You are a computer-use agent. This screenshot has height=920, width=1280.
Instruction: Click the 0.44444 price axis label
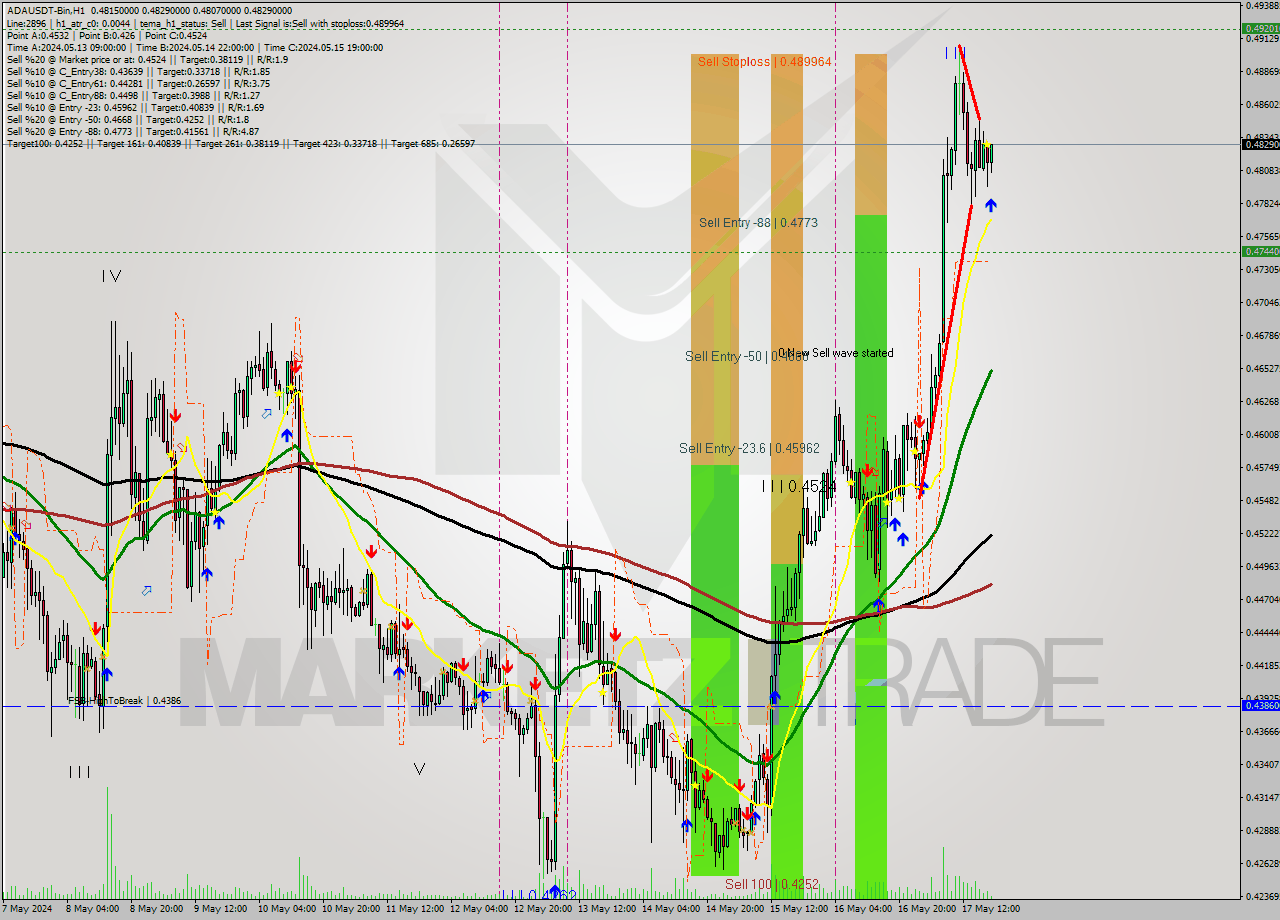(1261, 632)
